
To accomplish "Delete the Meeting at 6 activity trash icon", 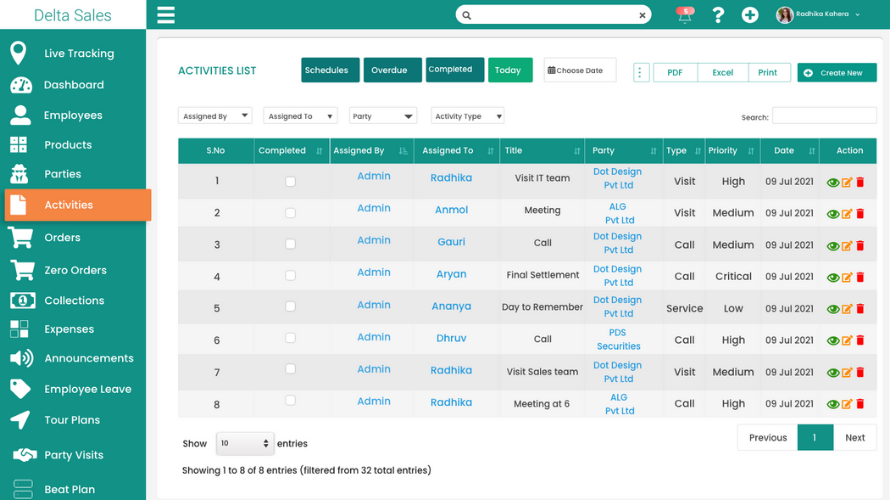I will (x=860, y=405).
